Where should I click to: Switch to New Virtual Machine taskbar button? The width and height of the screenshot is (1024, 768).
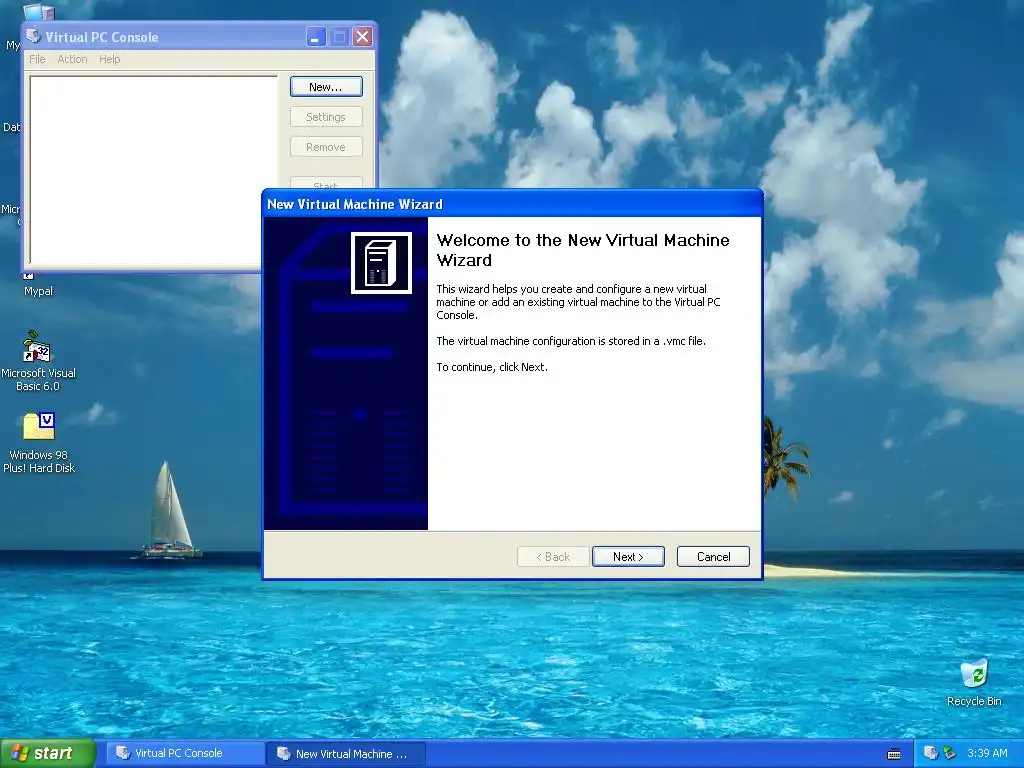pos(345,753)
